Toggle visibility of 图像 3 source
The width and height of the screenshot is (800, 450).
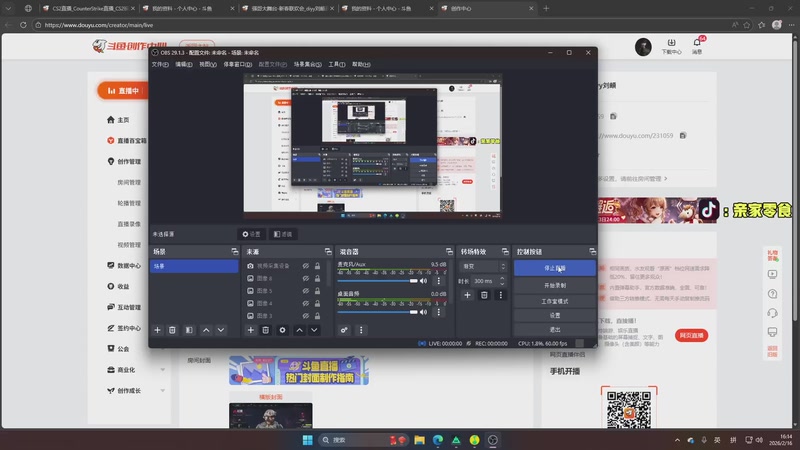point(306,316)
